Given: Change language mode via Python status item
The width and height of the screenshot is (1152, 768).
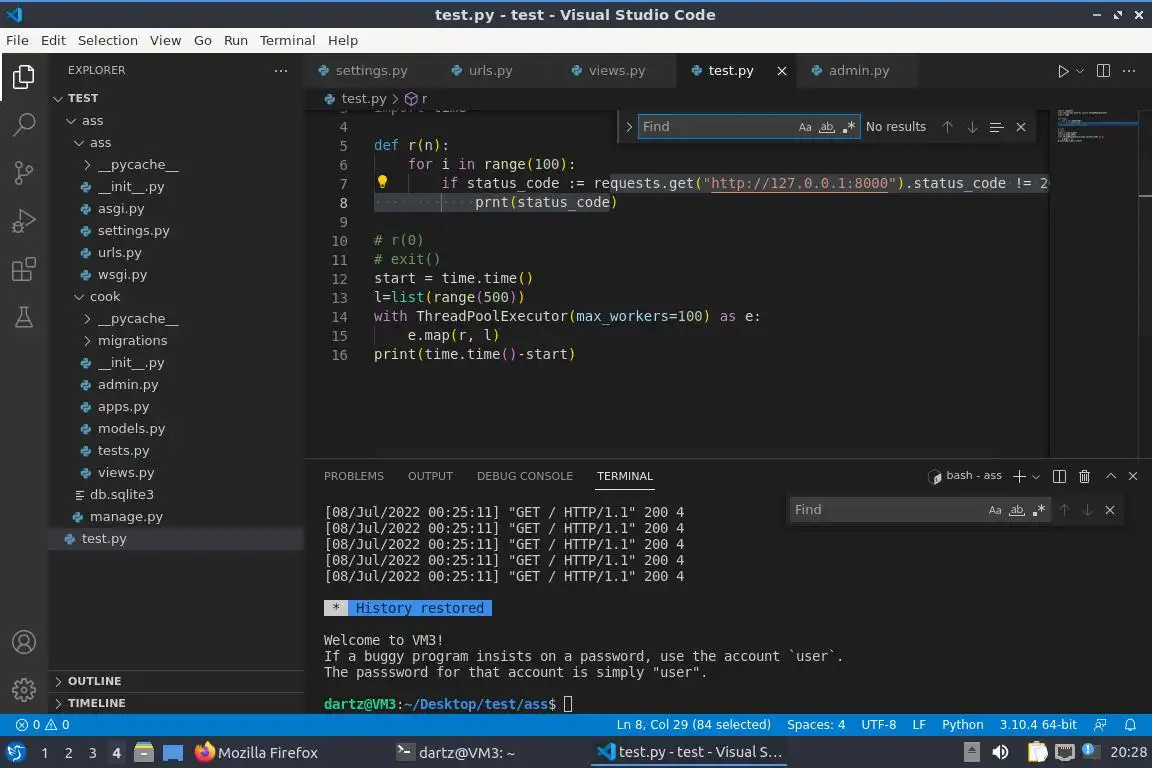Looking at the screenshot, I should coord(962,725).
